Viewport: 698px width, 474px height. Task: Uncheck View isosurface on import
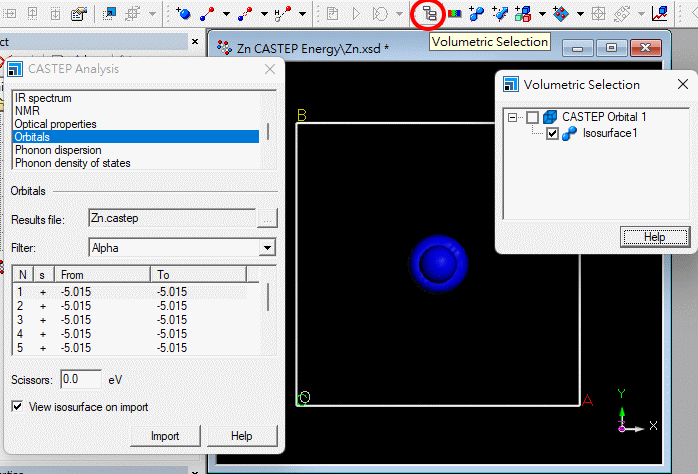[17, 407]
